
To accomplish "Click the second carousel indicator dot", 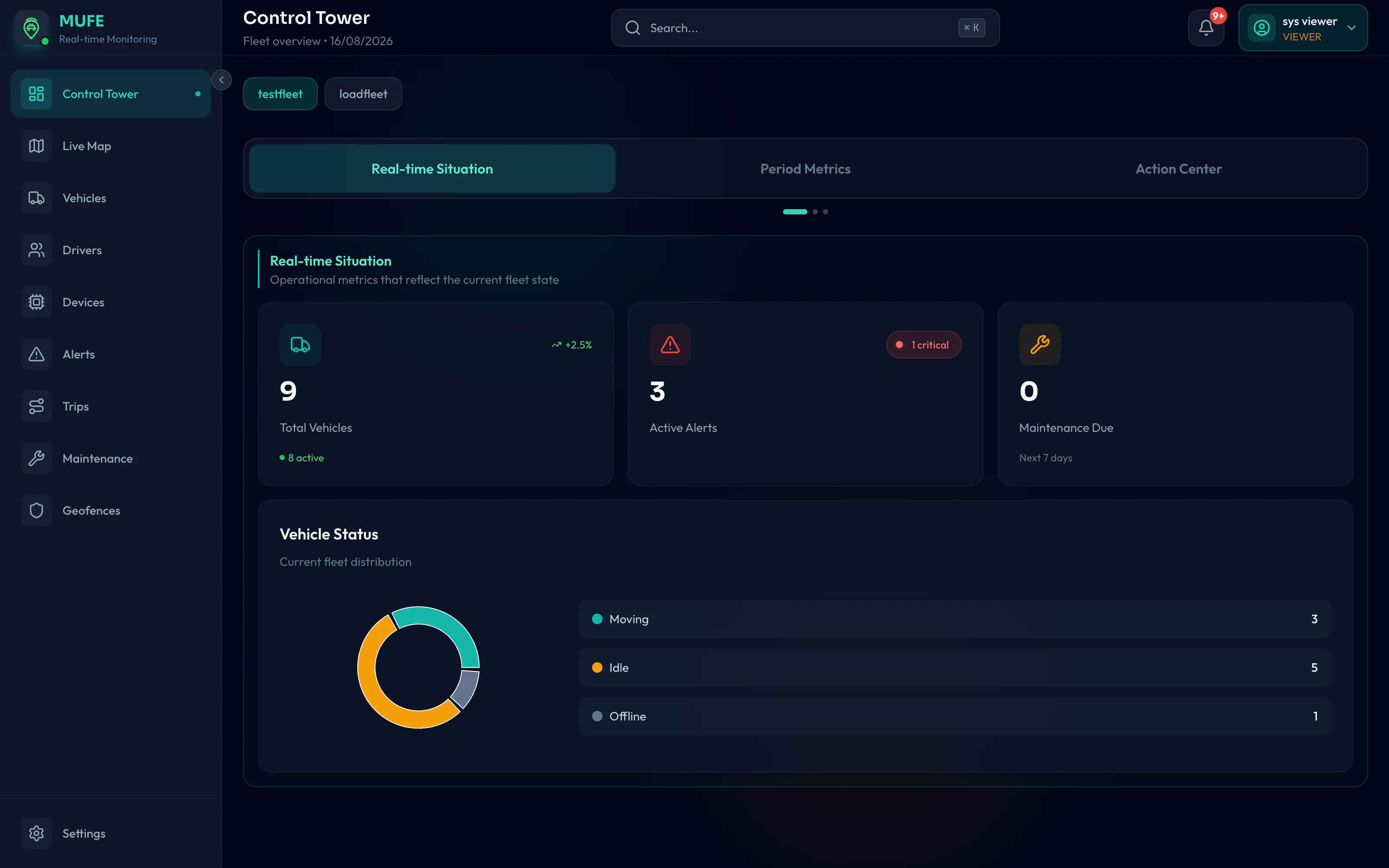I will (x=815, y=212).
